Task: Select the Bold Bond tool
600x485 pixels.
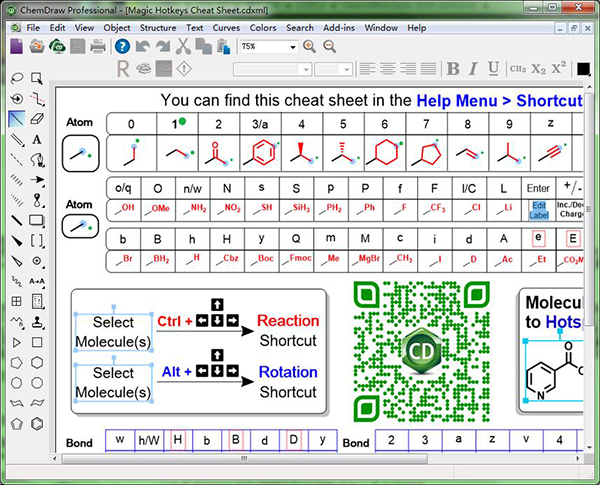Action: (16, 220)
